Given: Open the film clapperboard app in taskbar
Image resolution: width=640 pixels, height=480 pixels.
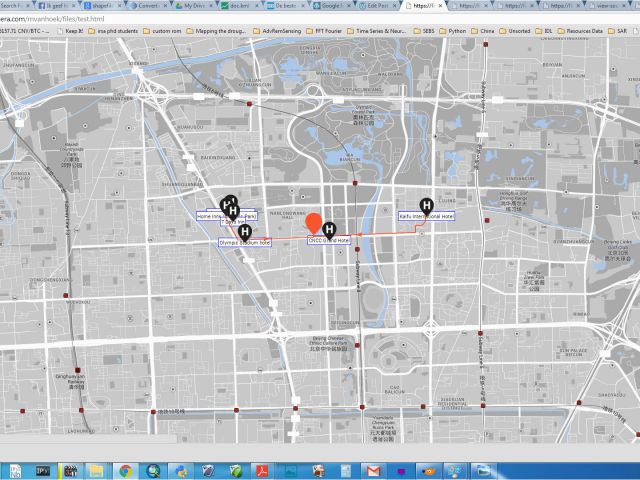Looking at the screenshot, I should [70, 471].
